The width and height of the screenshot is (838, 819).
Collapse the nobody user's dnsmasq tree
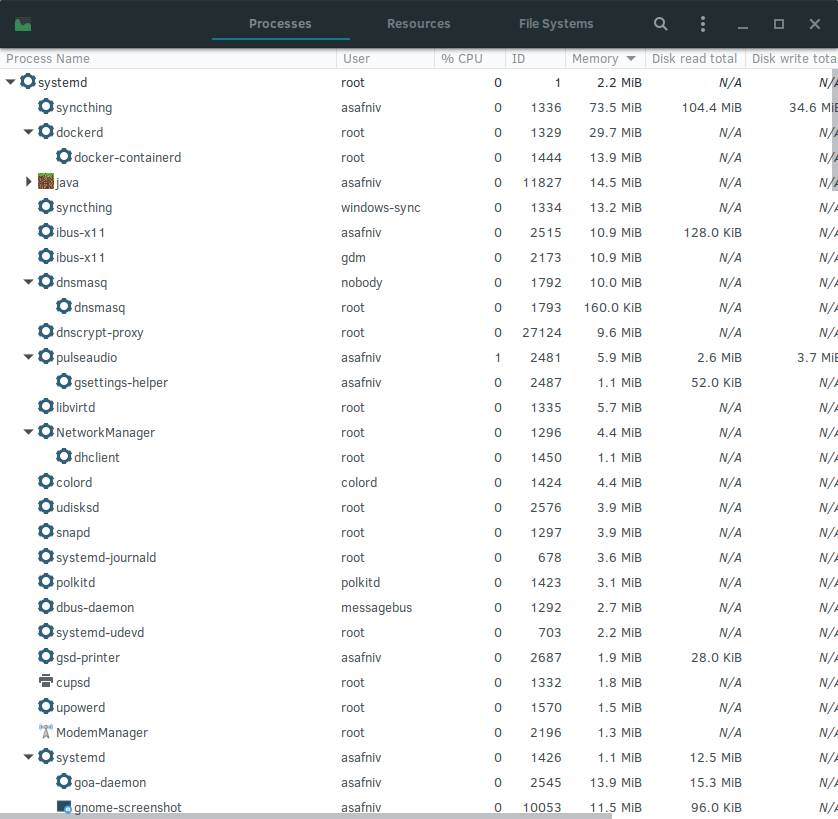pyautogui.click(x=28, y=282)
